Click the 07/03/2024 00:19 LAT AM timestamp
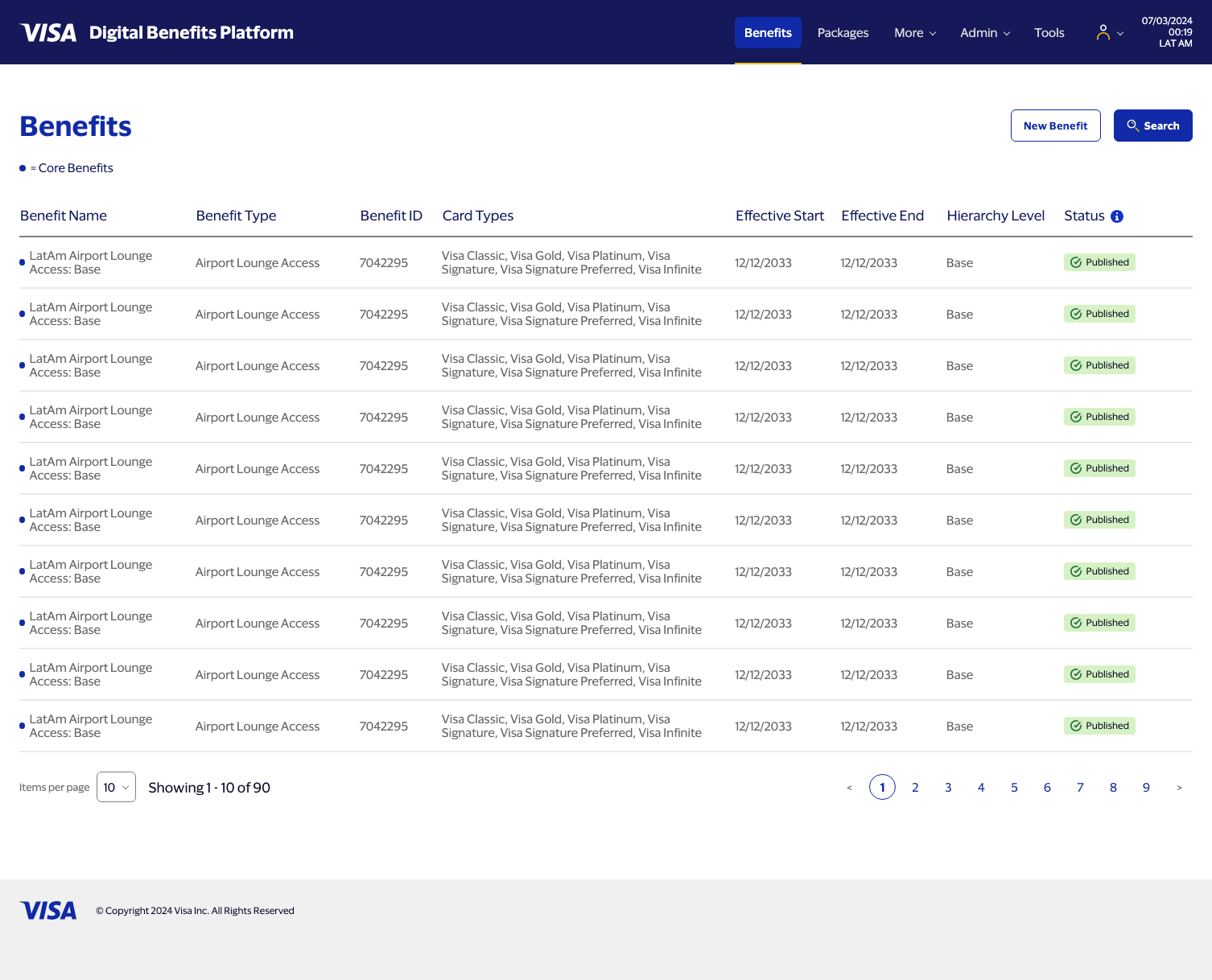This screenshot has height=980, width=1212. (1167, 32)
